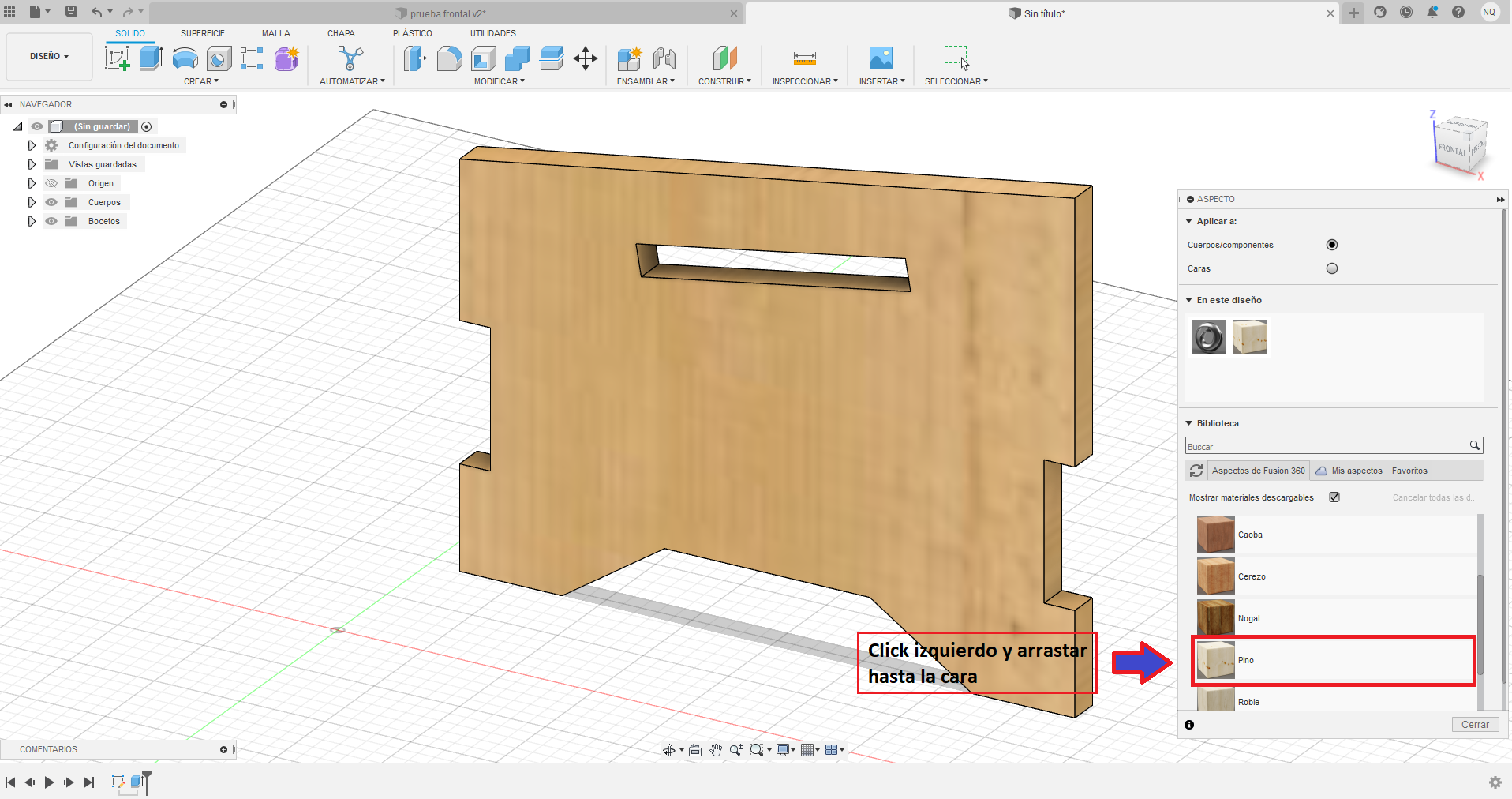Click the Create Form purple icon

pos(286,58)
